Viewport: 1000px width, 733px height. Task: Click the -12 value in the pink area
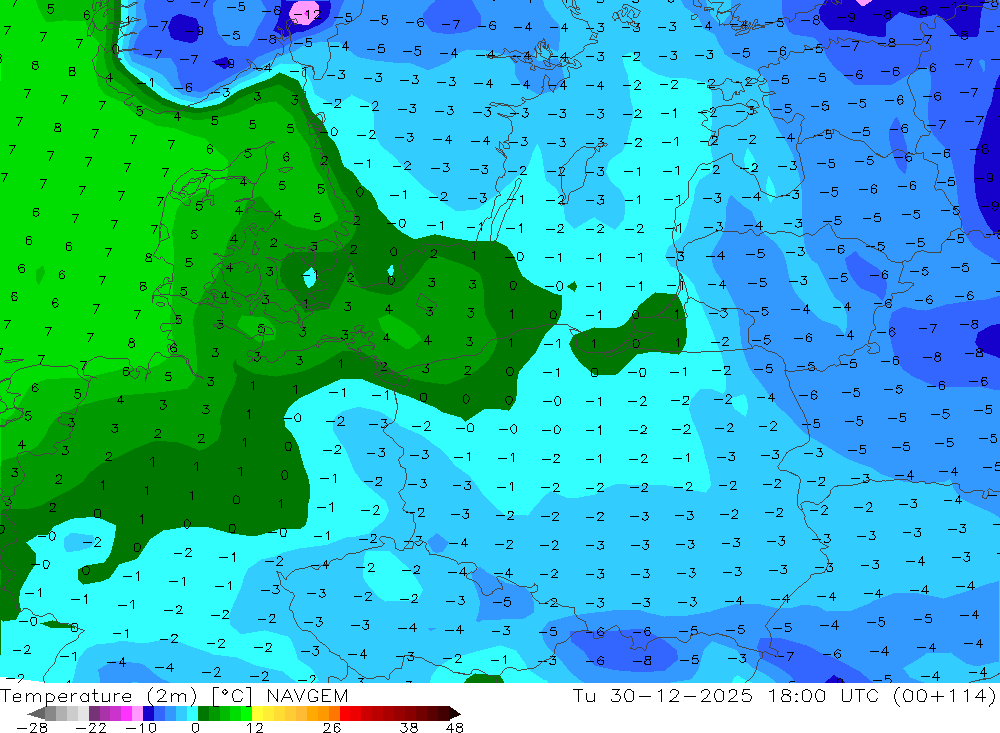[306, 13]
